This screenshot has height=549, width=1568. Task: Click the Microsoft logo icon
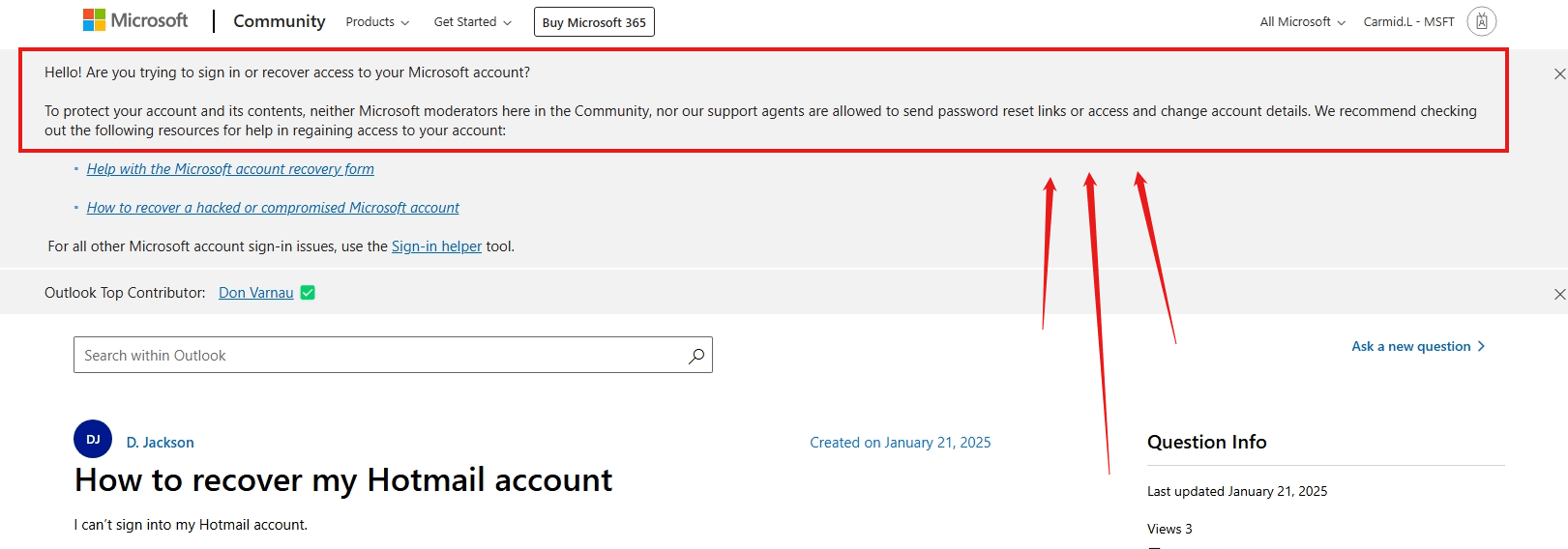coord(94,20)
